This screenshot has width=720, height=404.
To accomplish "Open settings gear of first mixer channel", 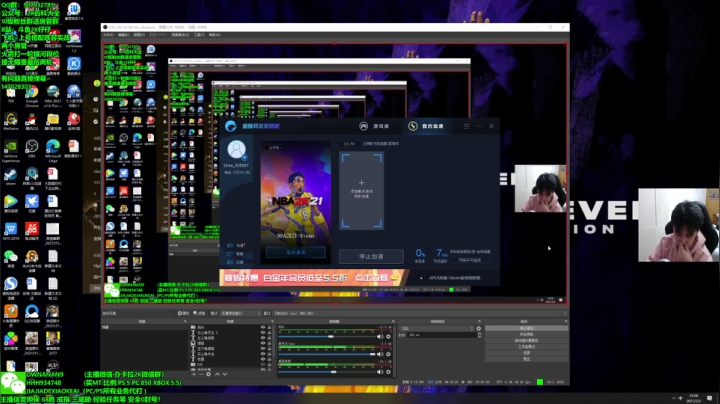I will 388,337.
